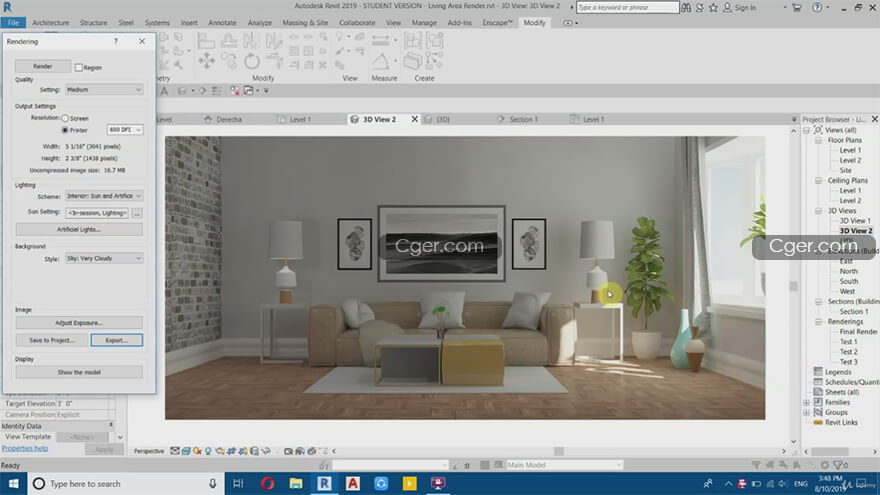Click the angular measure triangle icon
Image resolution: width=880 pixels, height=495 pixels.
[380, 61]
